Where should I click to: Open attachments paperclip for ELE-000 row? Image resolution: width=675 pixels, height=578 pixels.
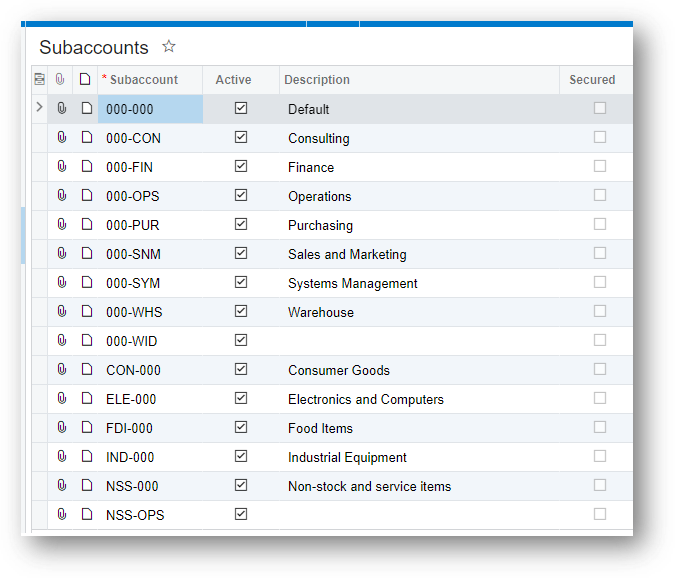[x=62, y=399]
